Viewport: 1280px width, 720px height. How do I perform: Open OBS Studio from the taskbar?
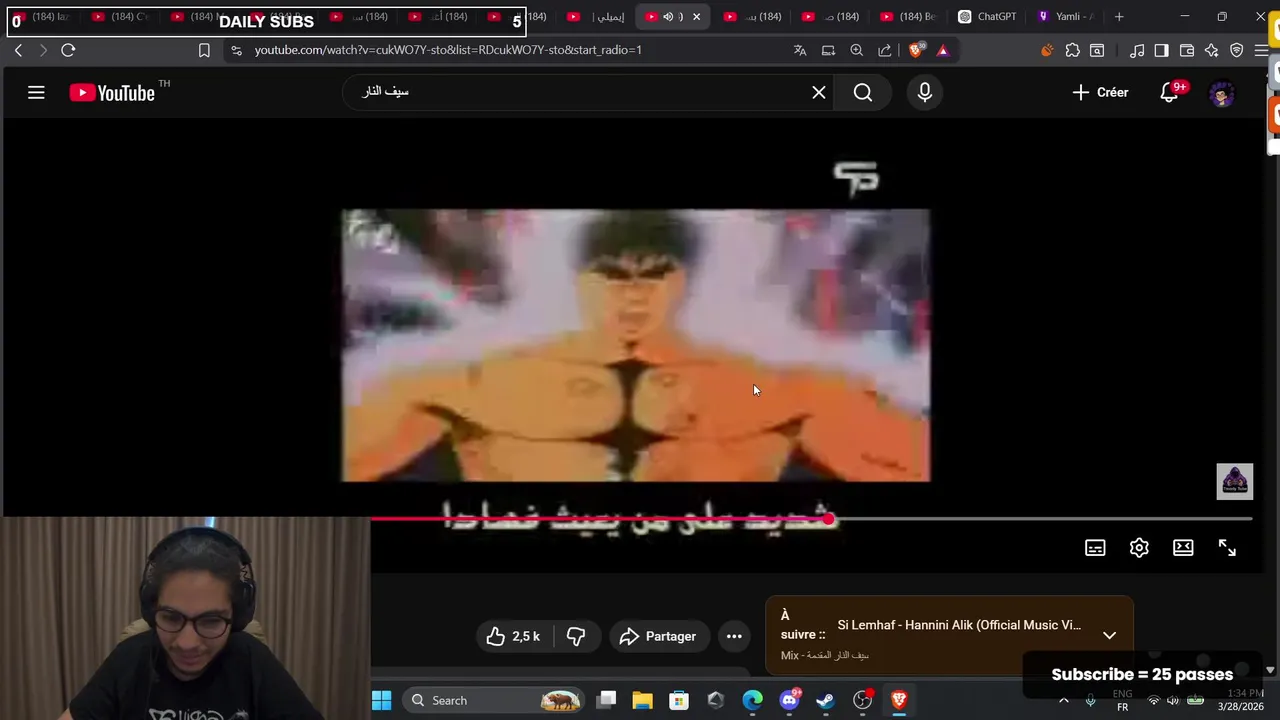[x=862, y=700]
